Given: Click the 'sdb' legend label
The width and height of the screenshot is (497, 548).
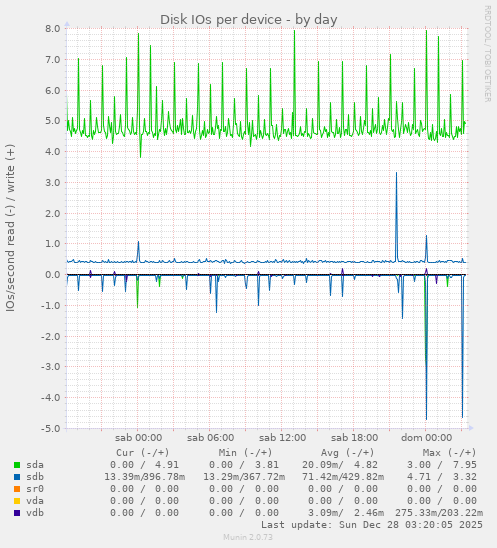Looking at the screenshot, I should click(35, 477).
